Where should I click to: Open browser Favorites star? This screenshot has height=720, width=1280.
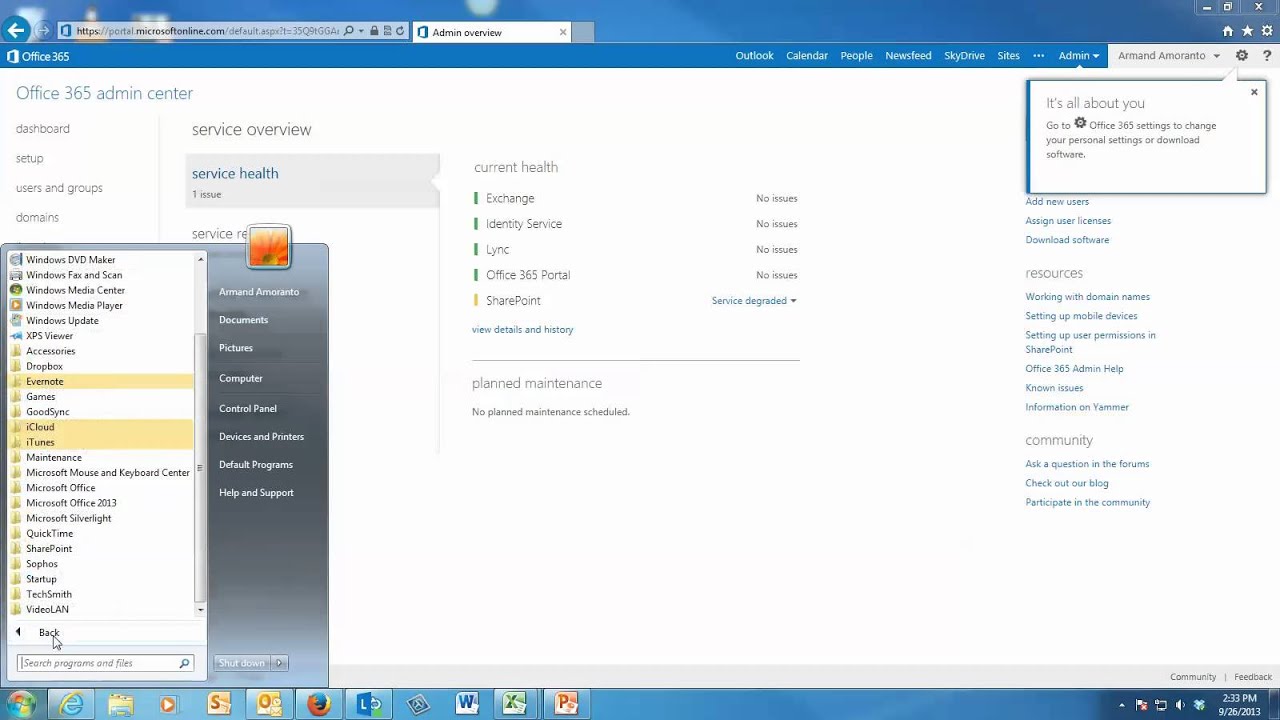(1247, 31)
